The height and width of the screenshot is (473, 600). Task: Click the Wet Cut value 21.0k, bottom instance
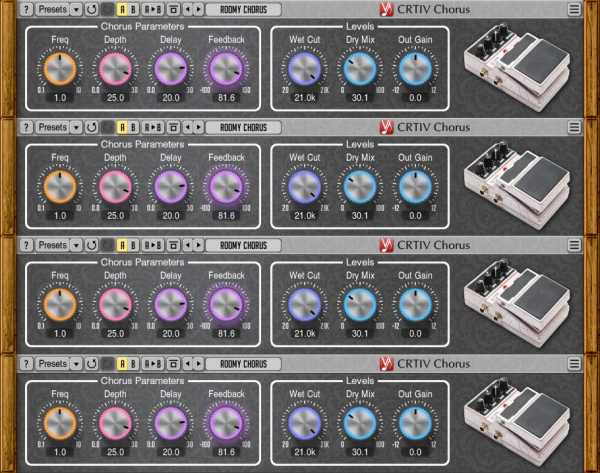[x=305, y=452]
